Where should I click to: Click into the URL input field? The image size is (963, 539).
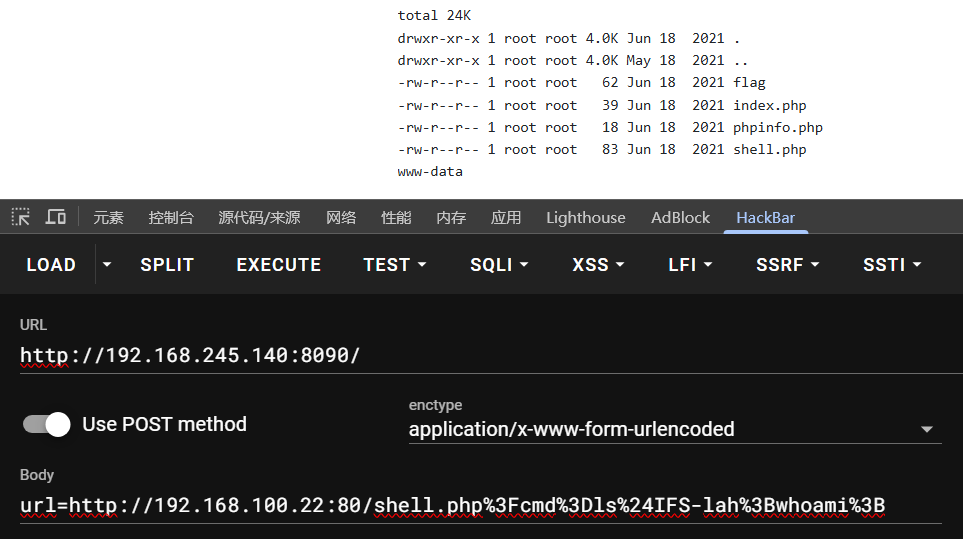click(480, 355)
